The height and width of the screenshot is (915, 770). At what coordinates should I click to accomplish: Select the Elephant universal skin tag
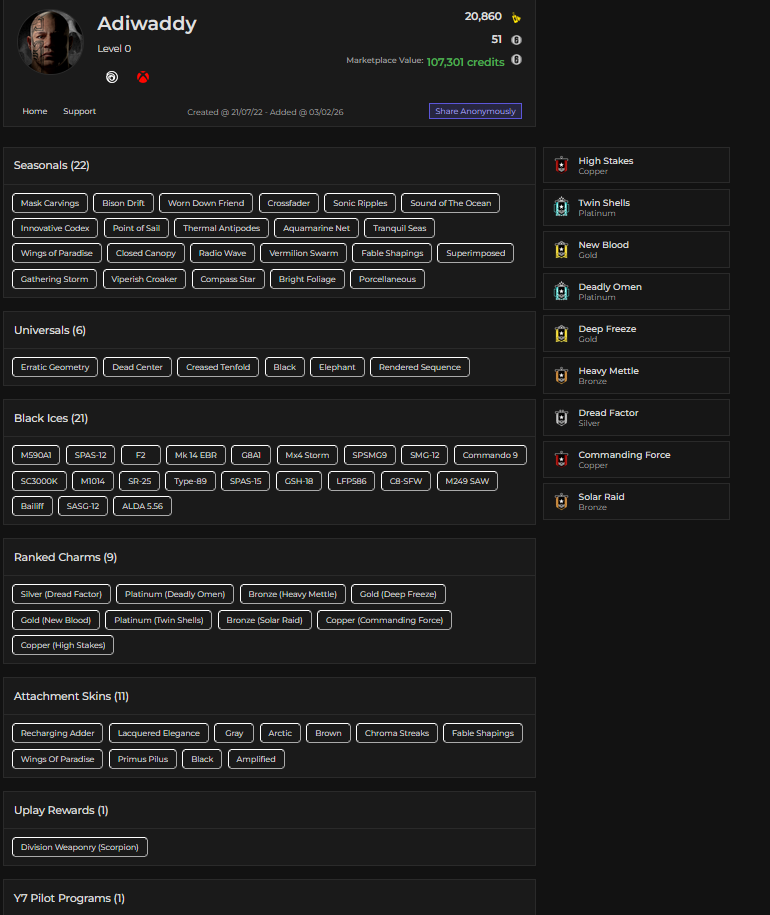point(337,367)
